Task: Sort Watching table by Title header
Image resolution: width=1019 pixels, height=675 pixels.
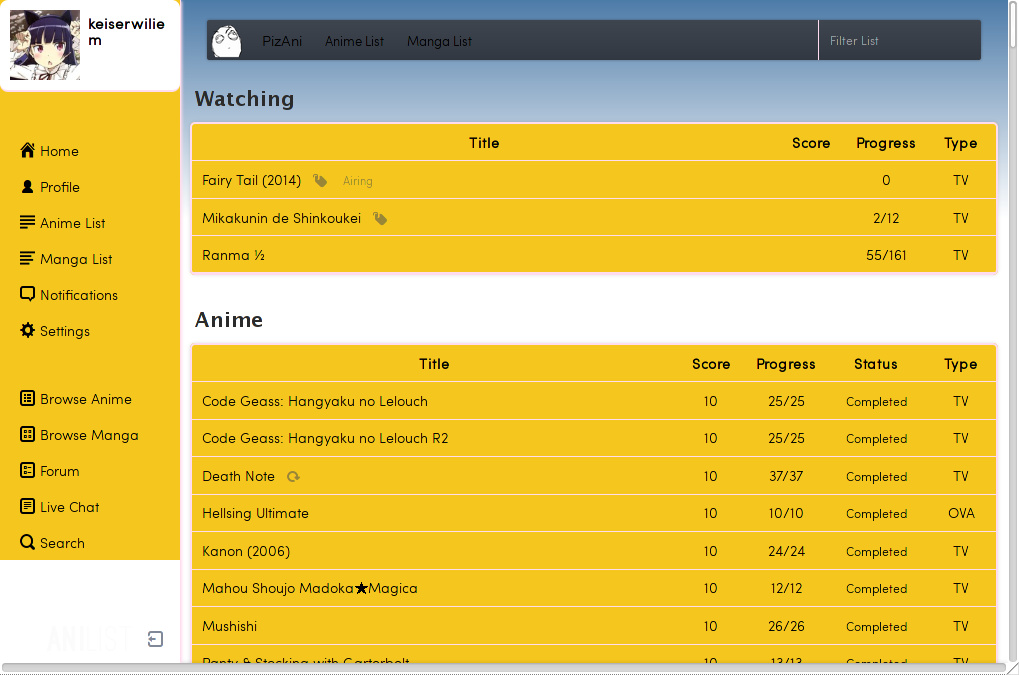Action: tap(484, 143)
